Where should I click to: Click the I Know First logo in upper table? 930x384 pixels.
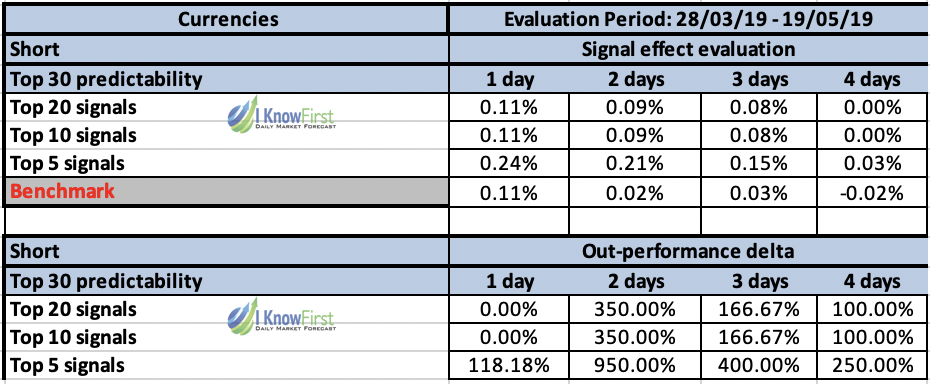click(281, 116)
